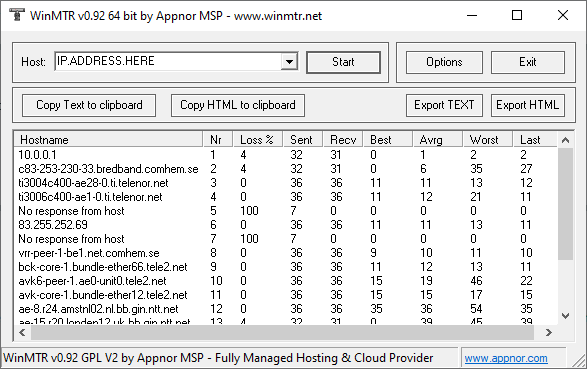This screenshot has width=587, height=369.
Task: Click the horizontal scrollbar left arrow
Action: [22, 332]
